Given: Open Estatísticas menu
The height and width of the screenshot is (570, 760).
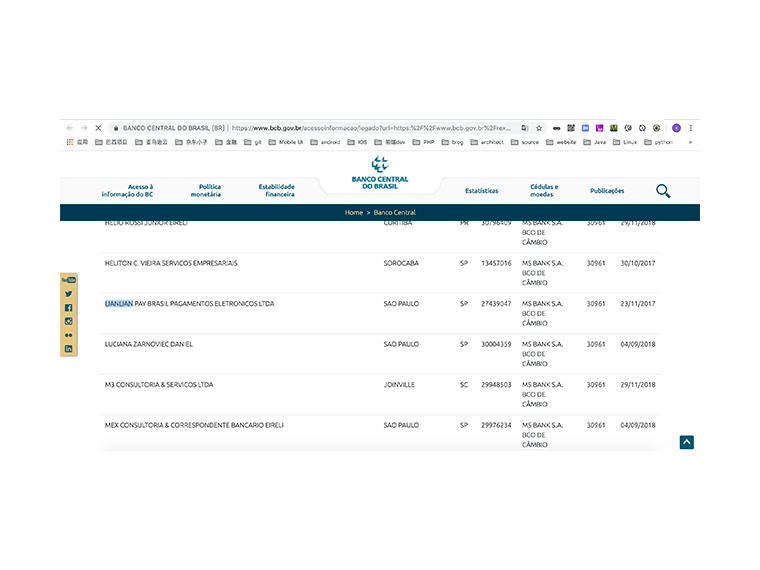Looking at the screenshot, I should pos(482,190).
